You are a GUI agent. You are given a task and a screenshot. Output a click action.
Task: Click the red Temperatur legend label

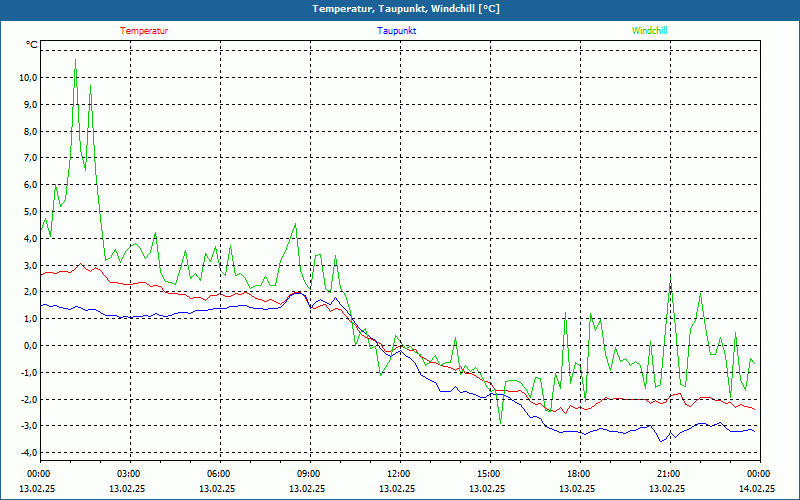pos(144,31)
